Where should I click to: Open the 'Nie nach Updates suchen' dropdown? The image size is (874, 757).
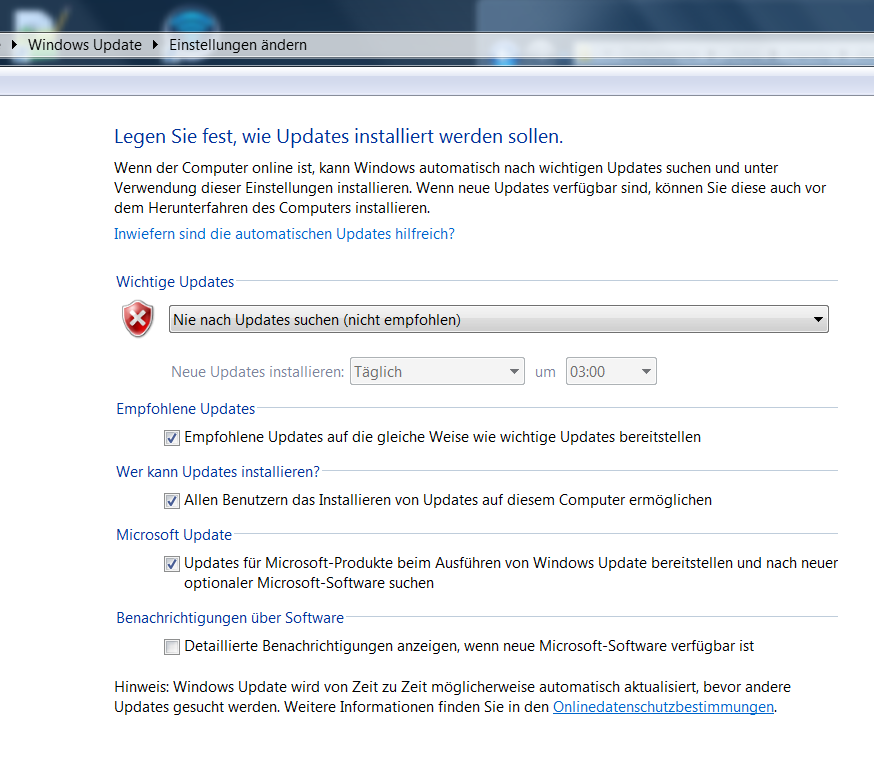[x=498, y=319]
